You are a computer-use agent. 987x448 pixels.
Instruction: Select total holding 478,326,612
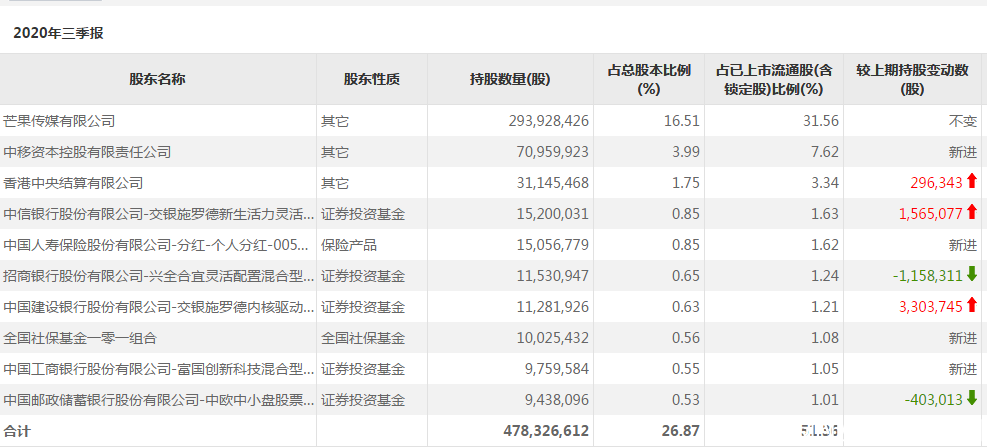click(546, 431)
